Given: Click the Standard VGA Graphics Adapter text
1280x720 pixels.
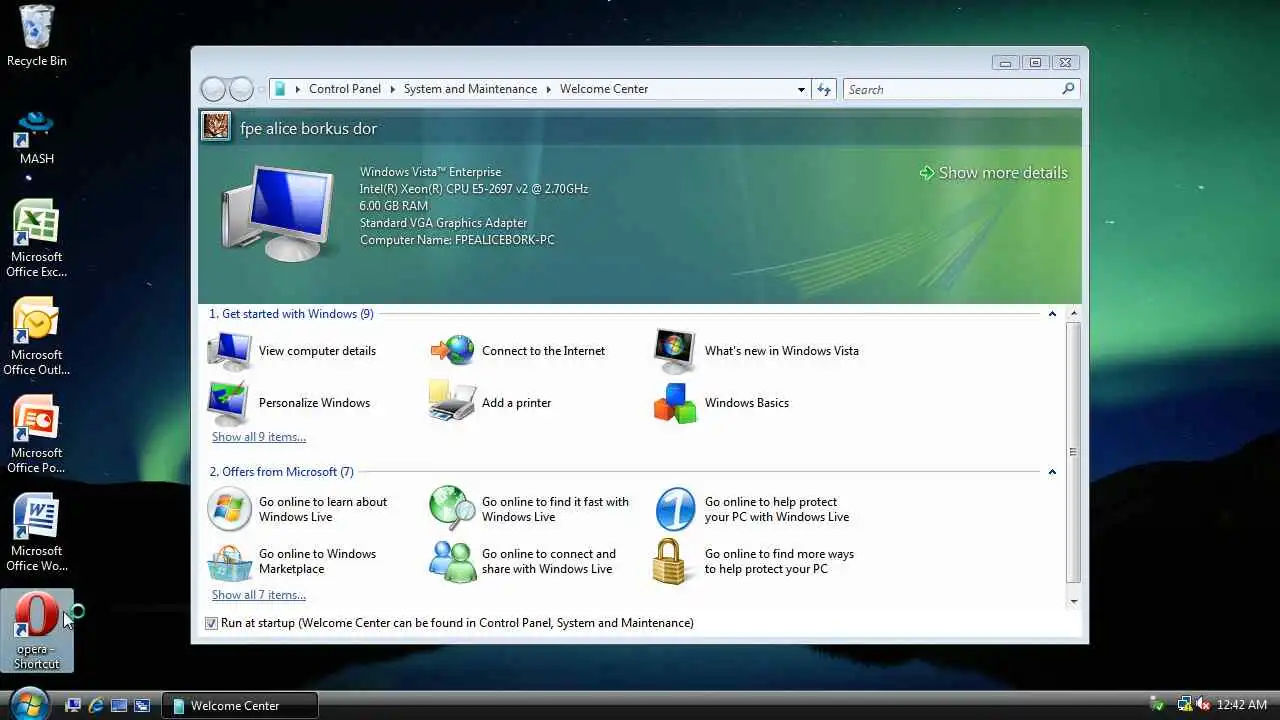Looking at the screenshot, I should pyautogui.click(x=443, y=223).
